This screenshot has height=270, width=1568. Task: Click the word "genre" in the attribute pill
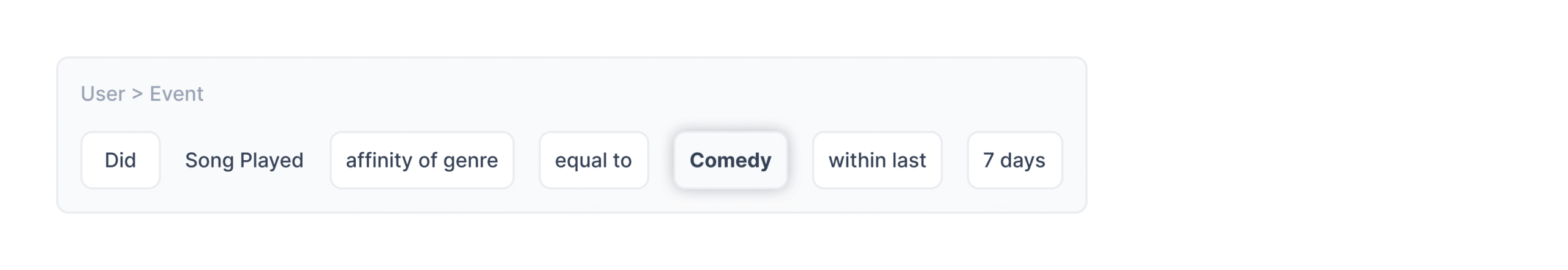(470, 161)
